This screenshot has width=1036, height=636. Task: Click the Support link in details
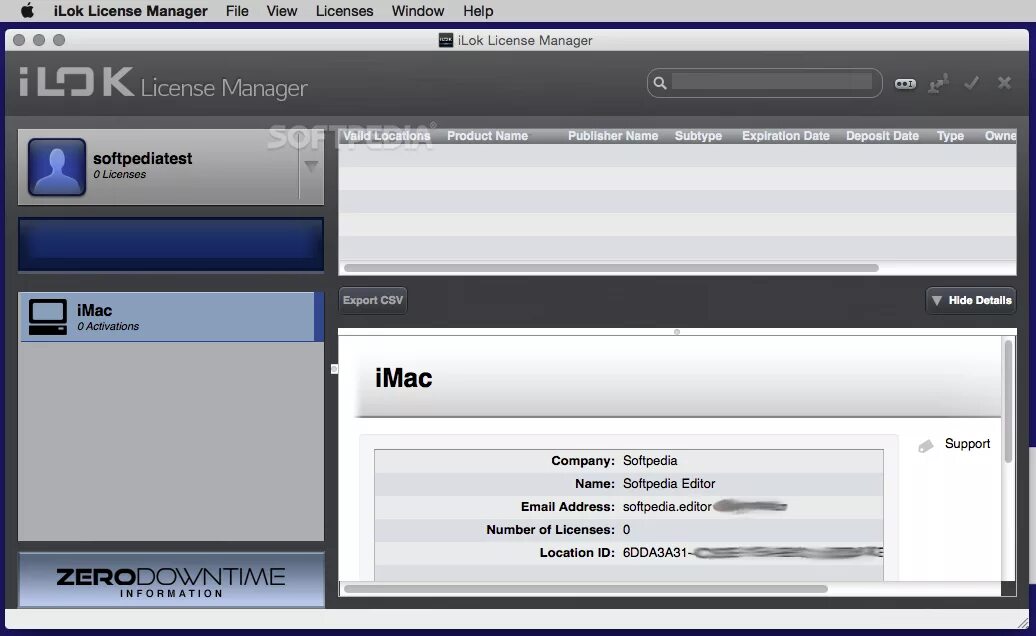967,444
